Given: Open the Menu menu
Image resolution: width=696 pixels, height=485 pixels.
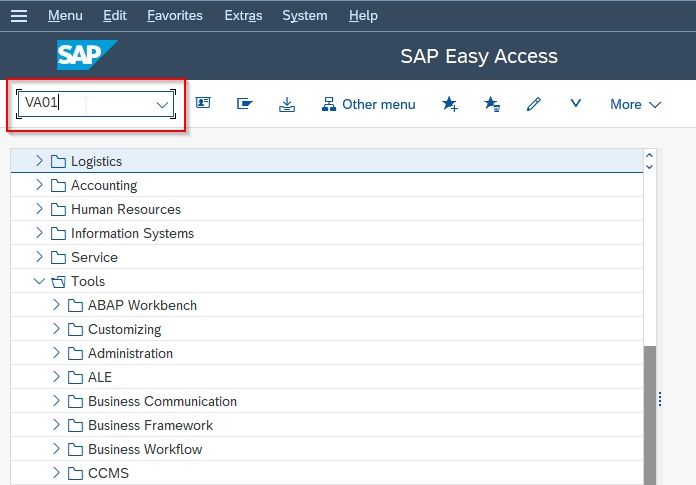Looking at the screenshot, I should (x=65, y=16).
